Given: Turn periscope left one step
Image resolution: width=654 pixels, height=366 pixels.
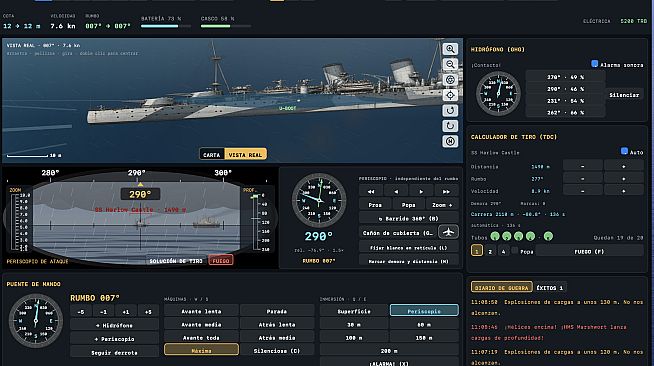Looking at the screenshot, I should pyautogui.click(x=396, y=191).
